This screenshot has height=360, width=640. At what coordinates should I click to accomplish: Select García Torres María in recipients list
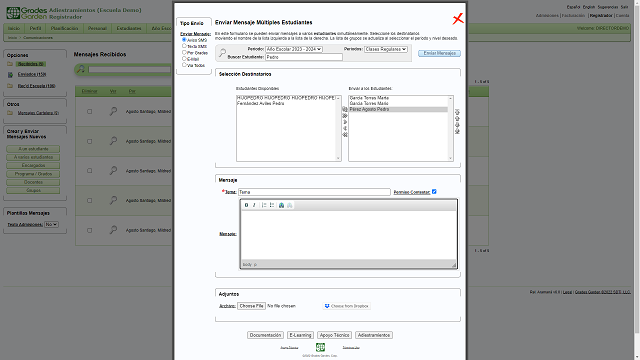(369, 98)
